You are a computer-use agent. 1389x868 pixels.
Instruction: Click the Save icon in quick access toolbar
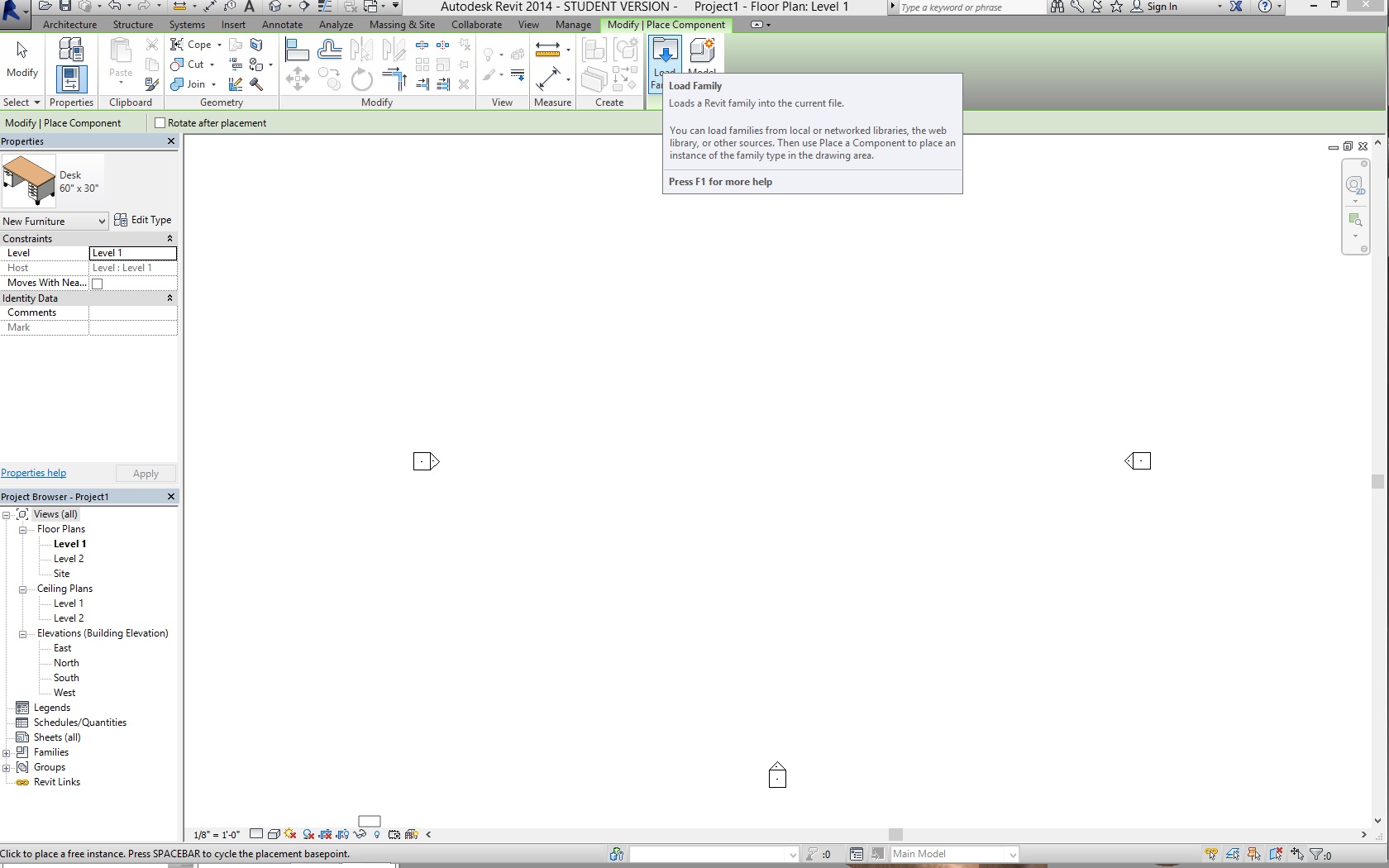click(x=64, y=7)
